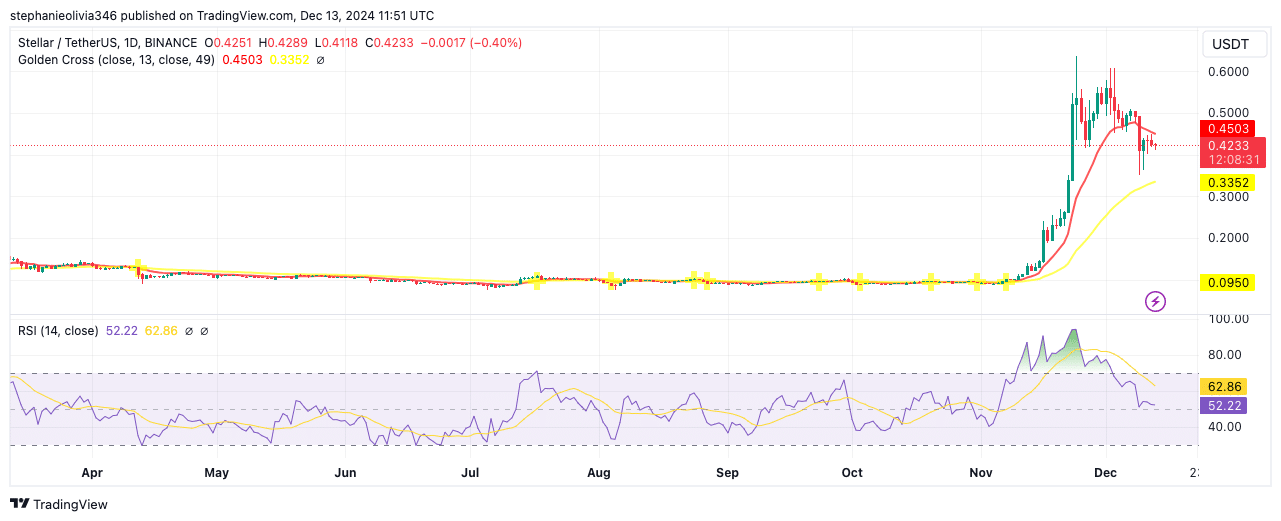Click the purple 52.22 RSI legend value
Screen dimensions: 1281x521
(122, 330)
